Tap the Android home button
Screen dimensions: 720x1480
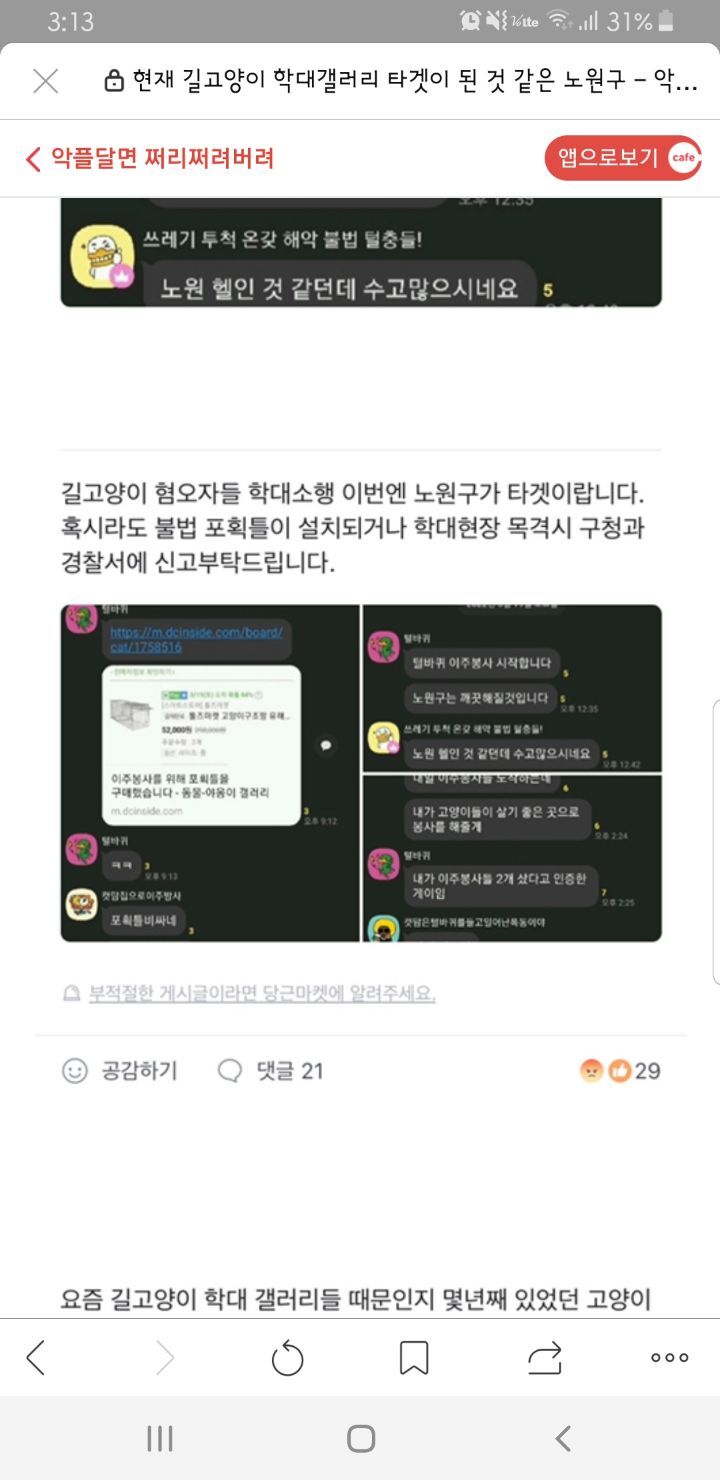[x=361, y=1438]
